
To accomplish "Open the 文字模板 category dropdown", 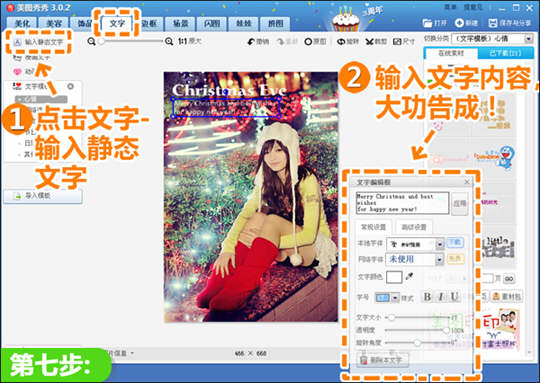I will click(529, 39).
